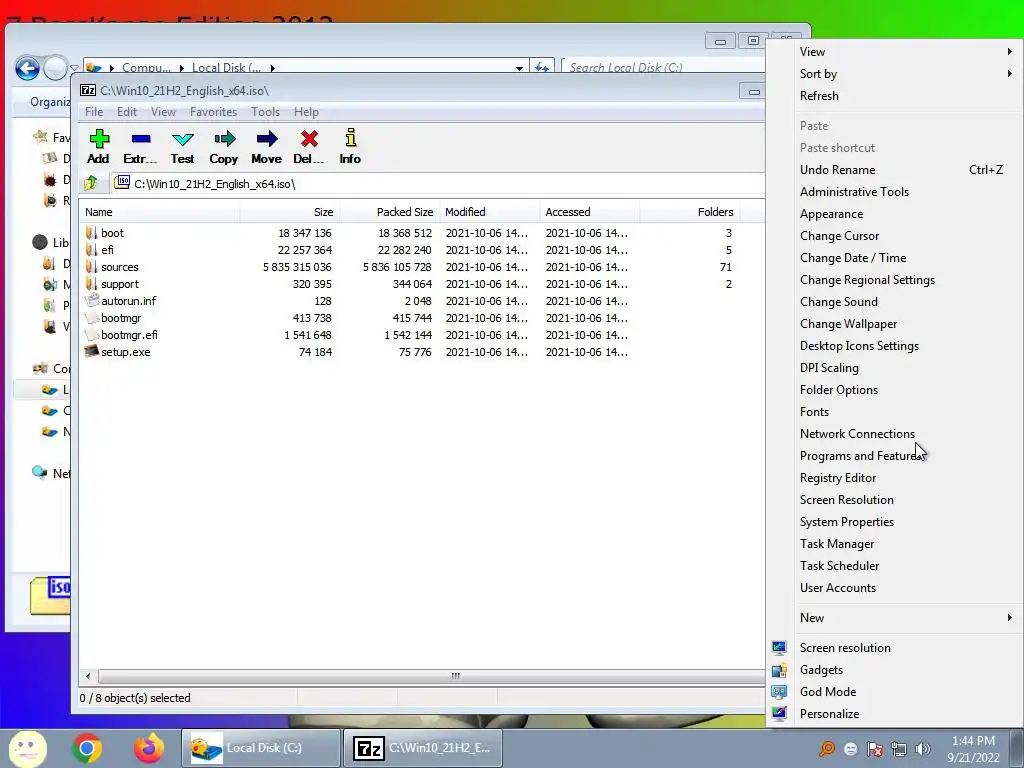Sort by the Folders column header
The width and height of the screenshot is (1024, 768).
(x=690, y=212)
